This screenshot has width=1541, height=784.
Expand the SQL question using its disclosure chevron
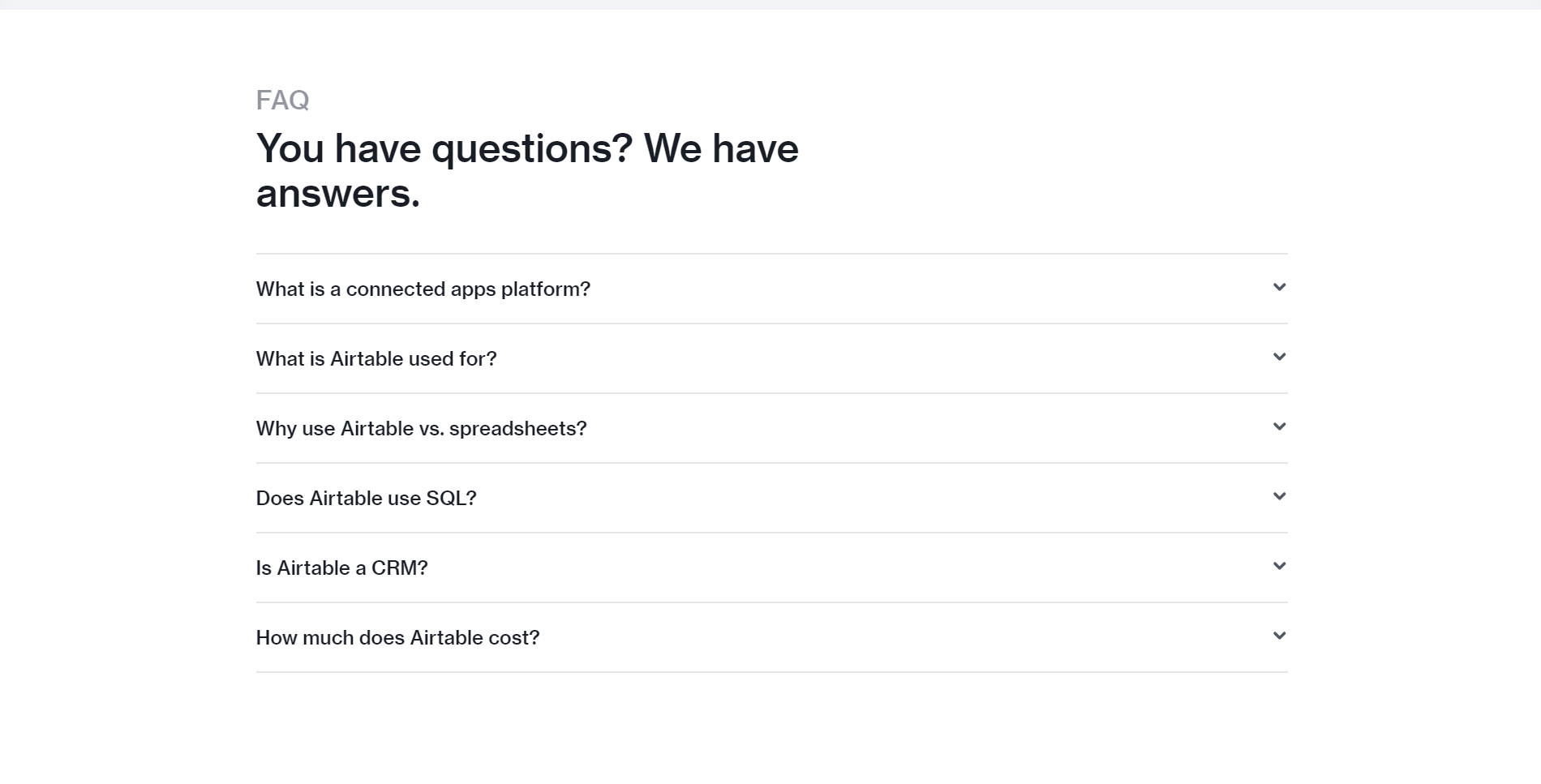tap(1279, 496)
